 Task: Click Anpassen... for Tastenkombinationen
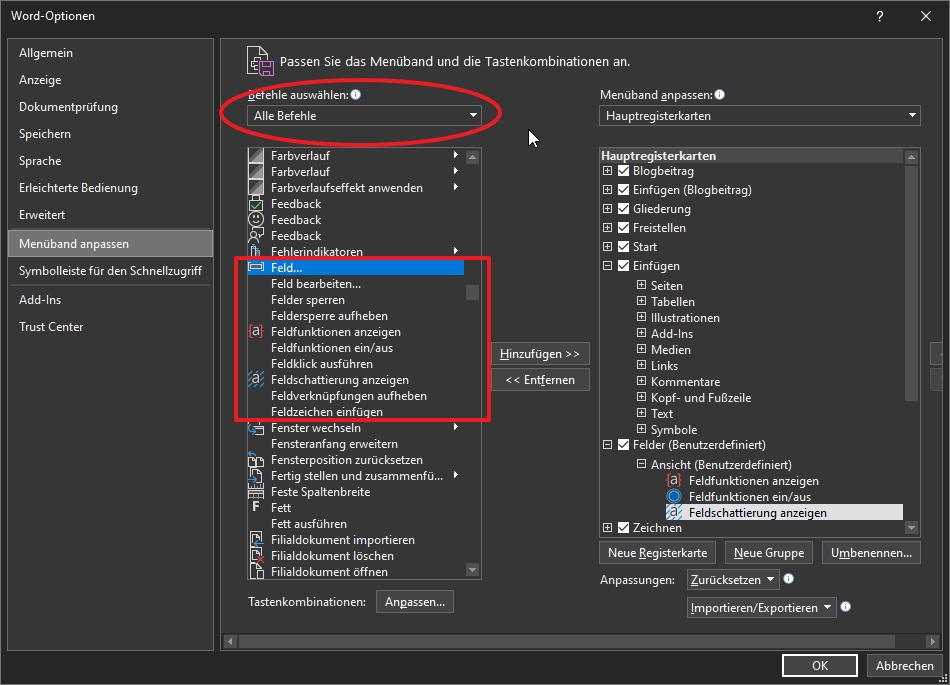tap(415, 602)
